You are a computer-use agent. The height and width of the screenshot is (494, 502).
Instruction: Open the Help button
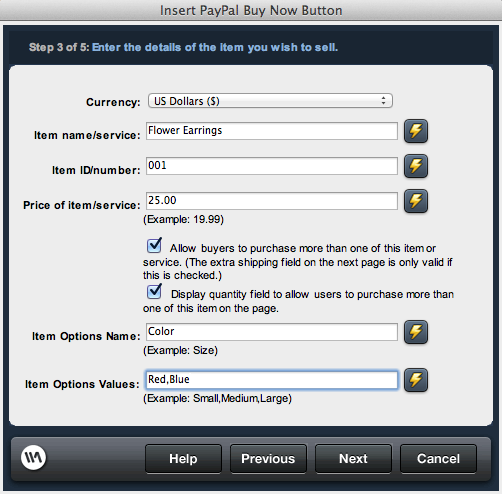[x=183, y=459]
